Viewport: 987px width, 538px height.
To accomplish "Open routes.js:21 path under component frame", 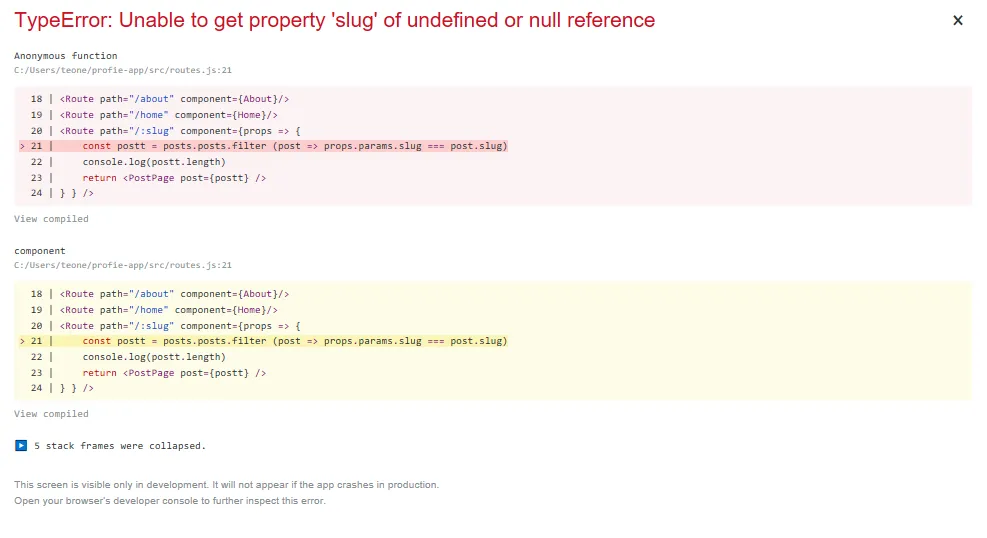I will click(123, 265).
